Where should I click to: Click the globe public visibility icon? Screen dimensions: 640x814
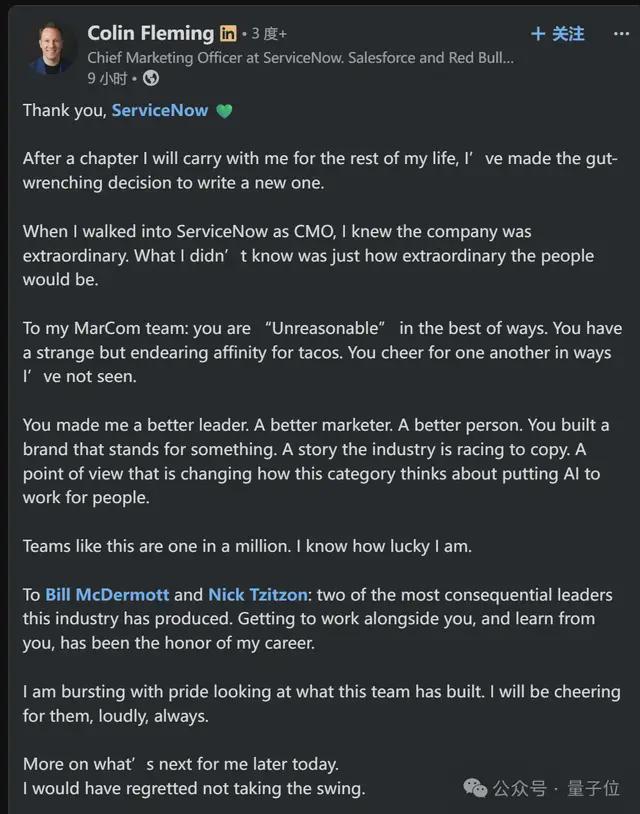coord(151,78)
